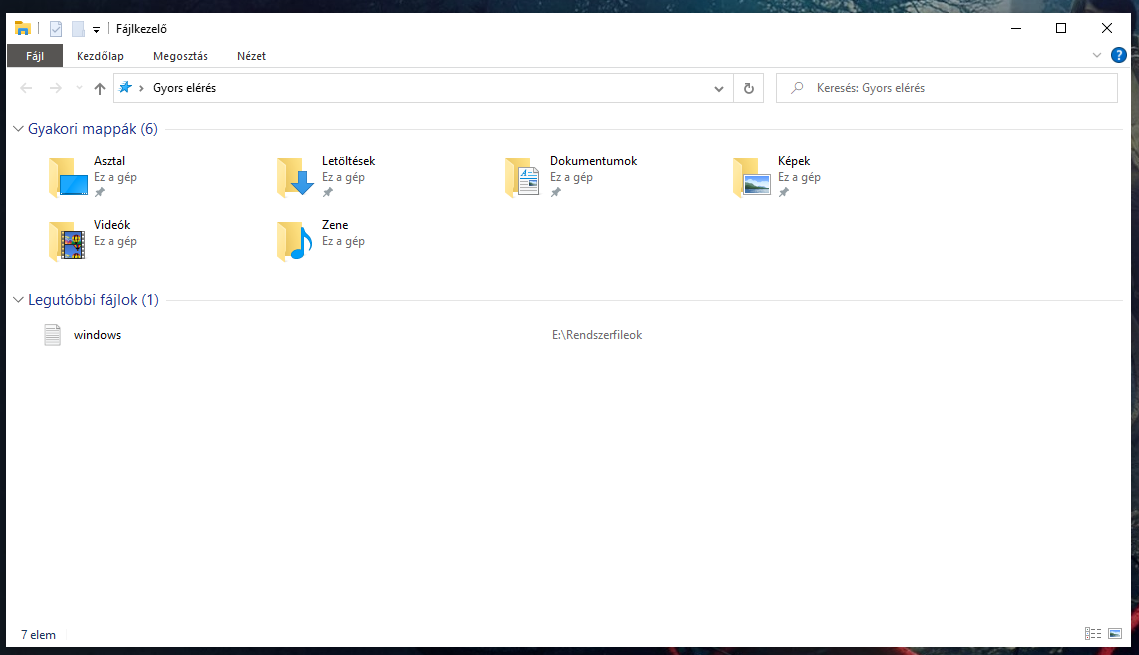The width and height of the screenshot is (1139, 655).
Task: Open the address bar history dropdown
Action: click(x=718, y=89)
